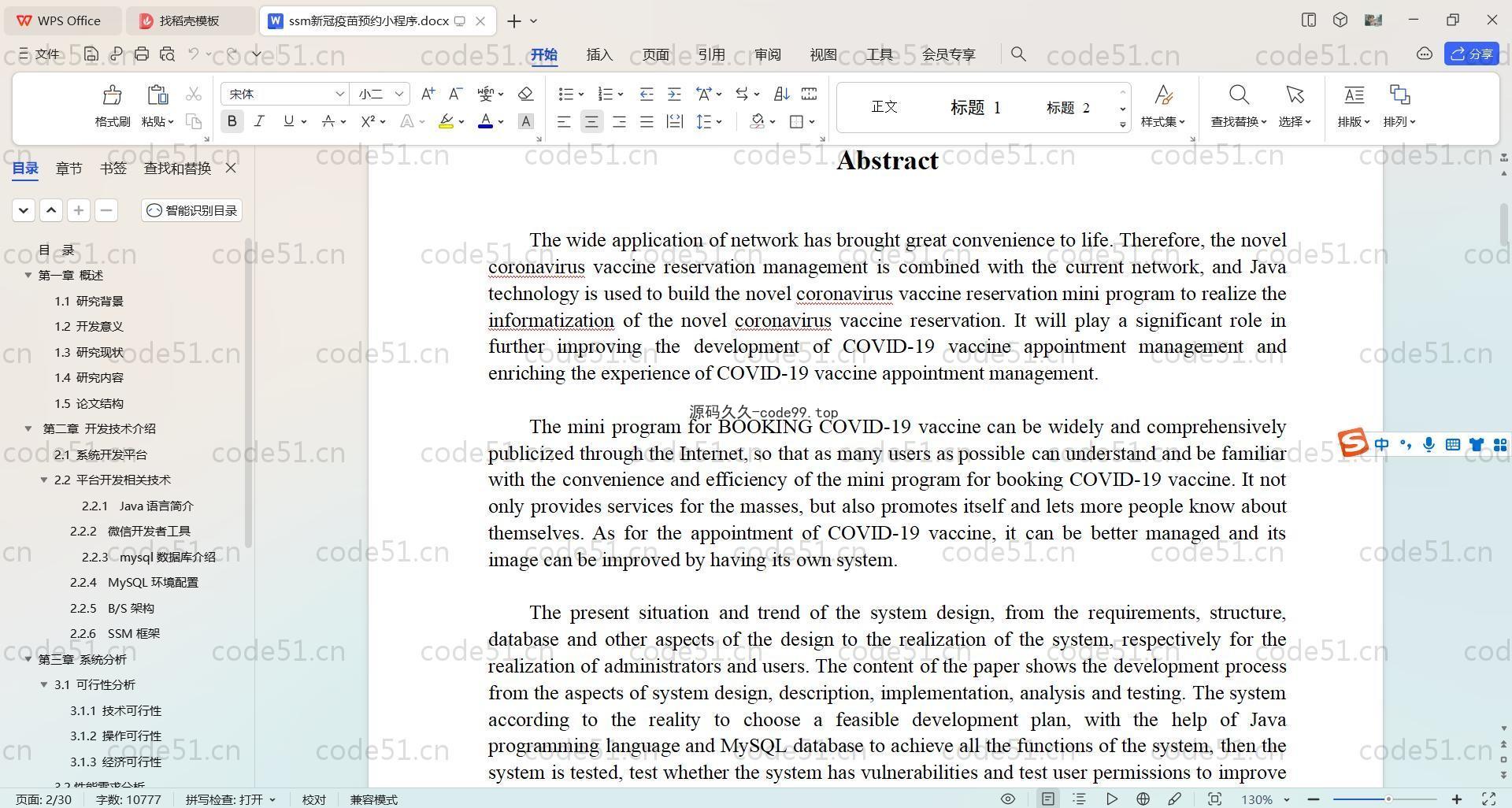Go to 1.1 研究背景 in outline
The image size is (1512, 808).
(x=89, y=301)
